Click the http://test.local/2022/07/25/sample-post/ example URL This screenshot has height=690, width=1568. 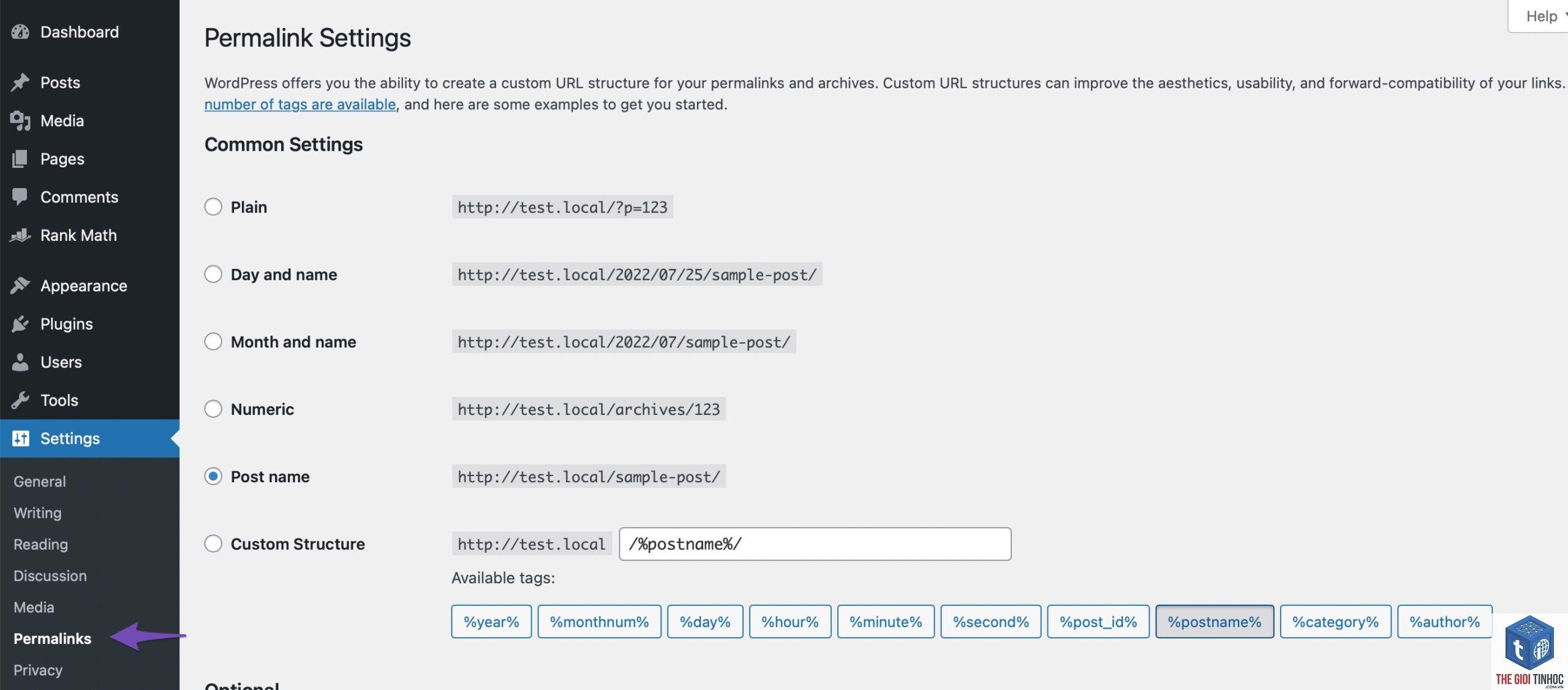click(x=637, y=275)
